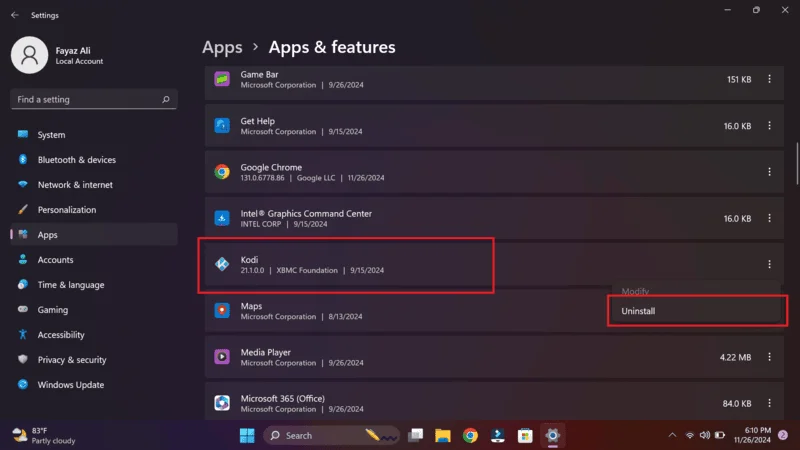Open Accounts settings
Screen dimensions: 800x450
94,260
